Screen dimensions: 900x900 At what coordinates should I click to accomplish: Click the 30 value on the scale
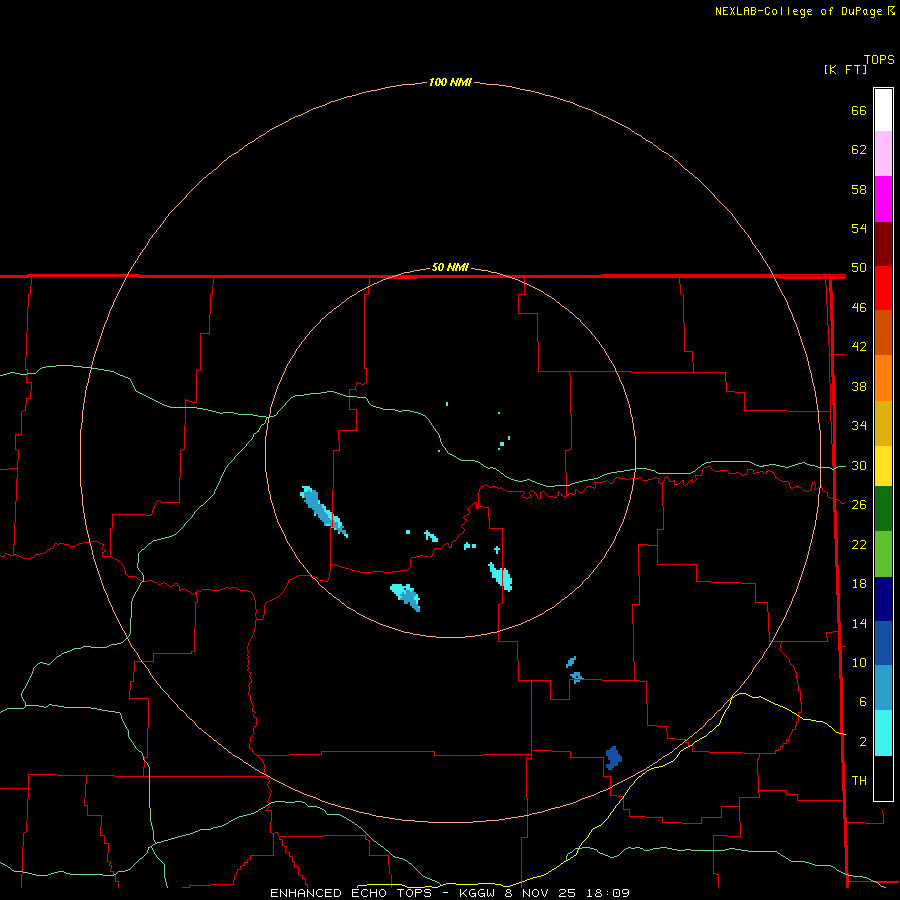[859, 465]
